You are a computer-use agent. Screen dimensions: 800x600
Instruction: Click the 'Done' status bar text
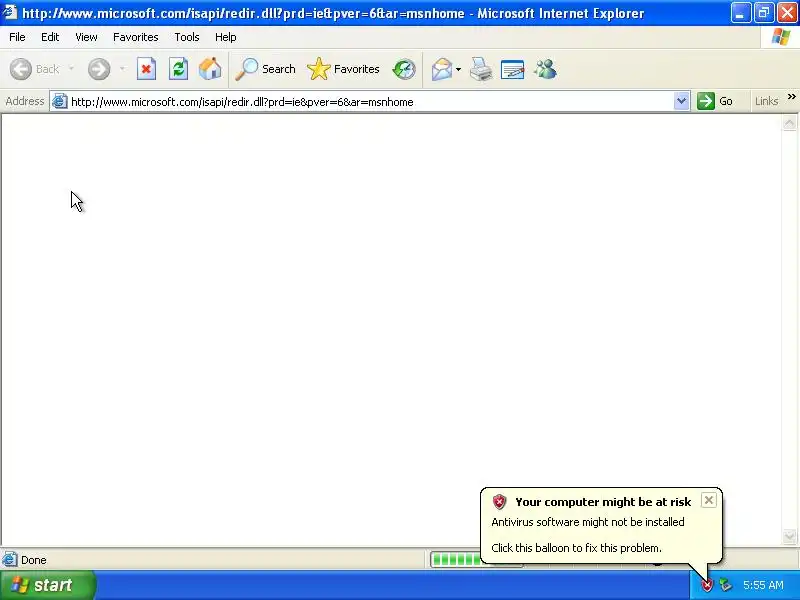[x=34, y=560]
